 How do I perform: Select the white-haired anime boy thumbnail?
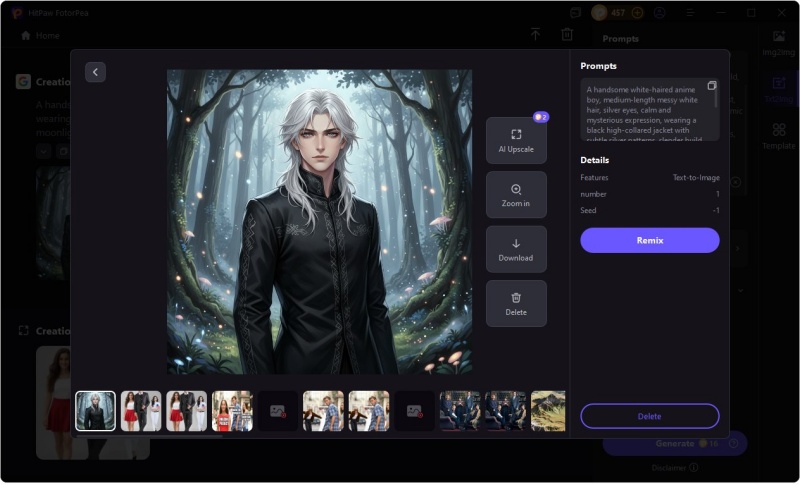[x=95, y=411]
